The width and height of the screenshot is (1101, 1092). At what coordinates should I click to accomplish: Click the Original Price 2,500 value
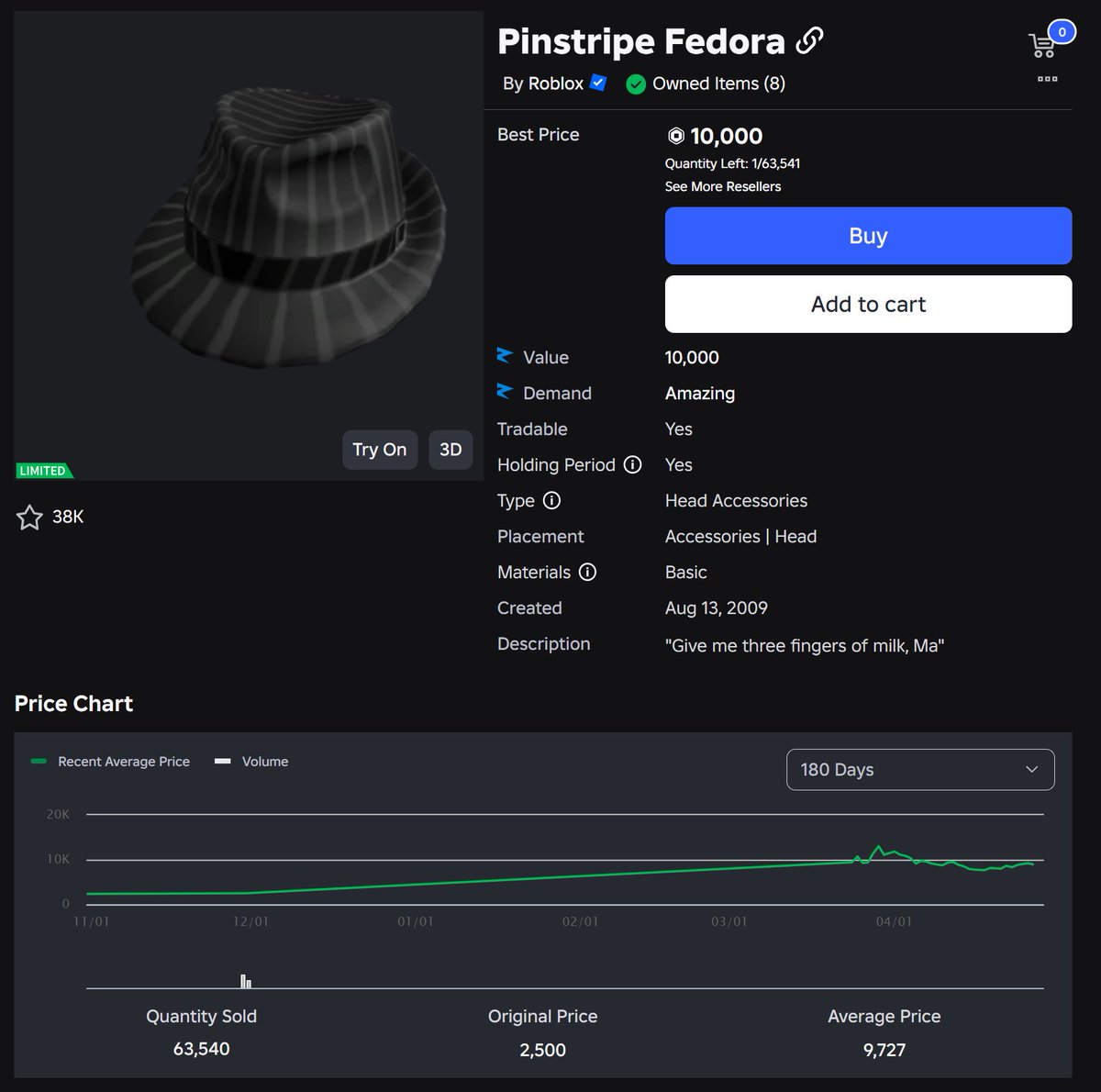pyautogui.click(x=542, y=1050)
